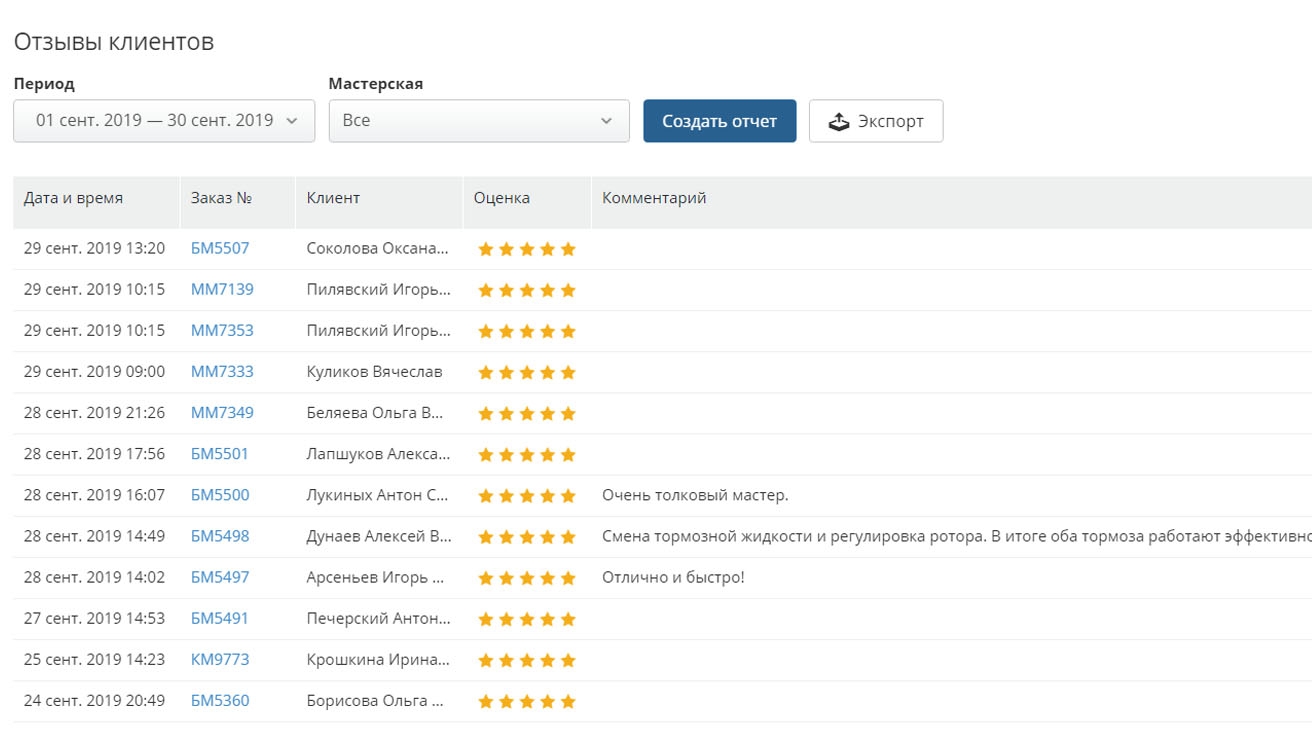This screenshot has width=1312, height=733.
Task: Click star rating in the БМ5500 row
Action: pos(527,496)
